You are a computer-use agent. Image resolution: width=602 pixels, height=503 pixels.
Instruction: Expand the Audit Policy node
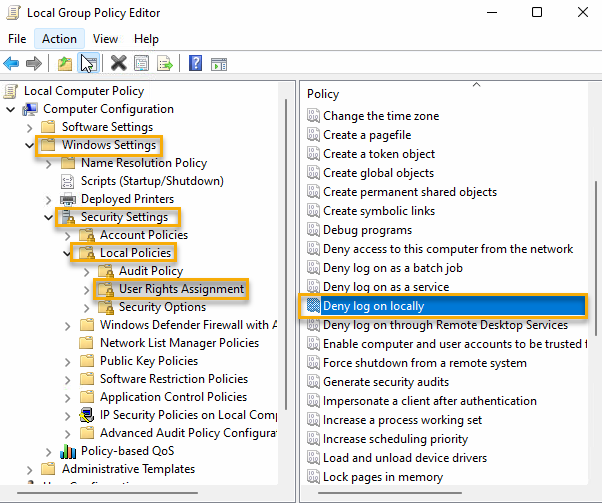(87, 272)
